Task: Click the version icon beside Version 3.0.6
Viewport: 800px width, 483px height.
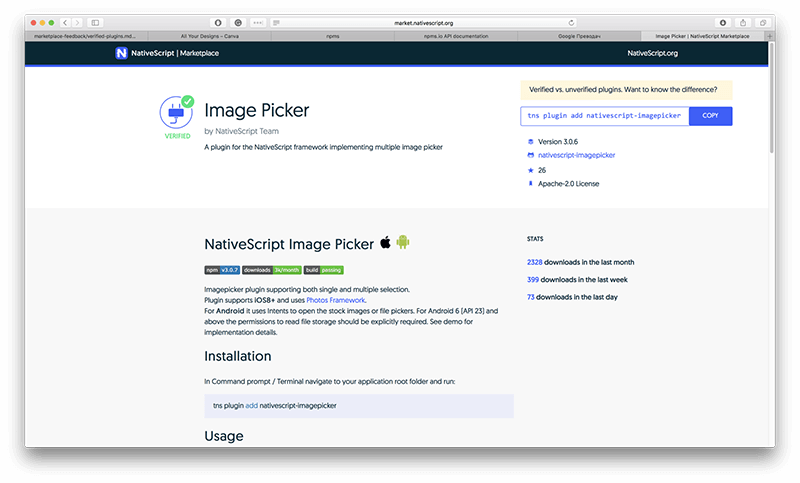Action: pos(531,142)
